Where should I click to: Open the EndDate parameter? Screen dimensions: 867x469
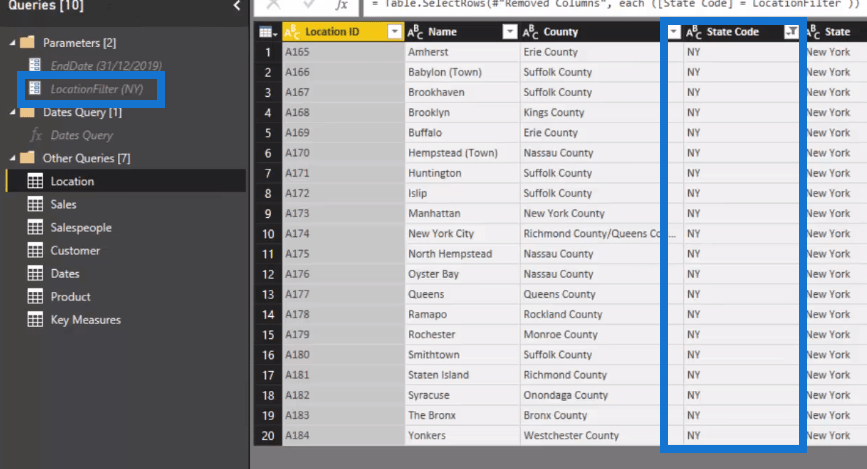(106, 66)
